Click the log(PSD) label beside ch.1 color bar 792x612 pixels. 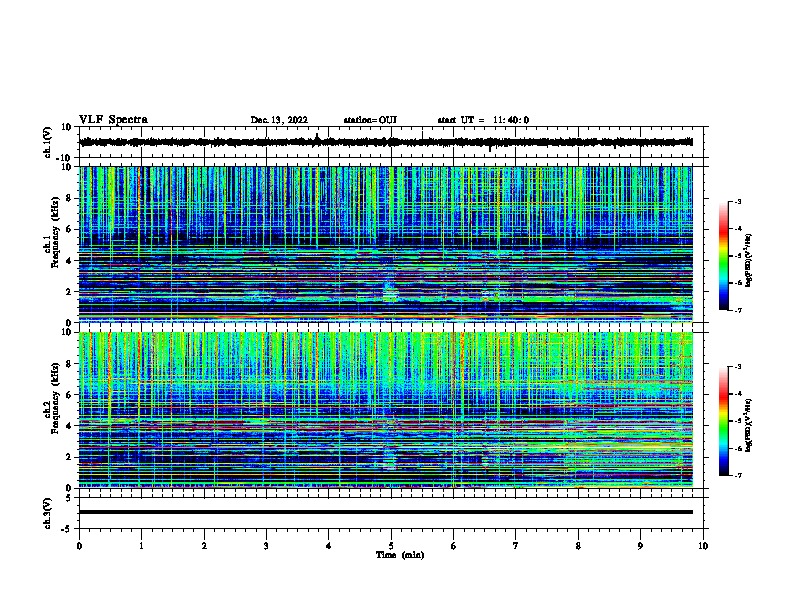pyautogui.click(x=748, y=260)
